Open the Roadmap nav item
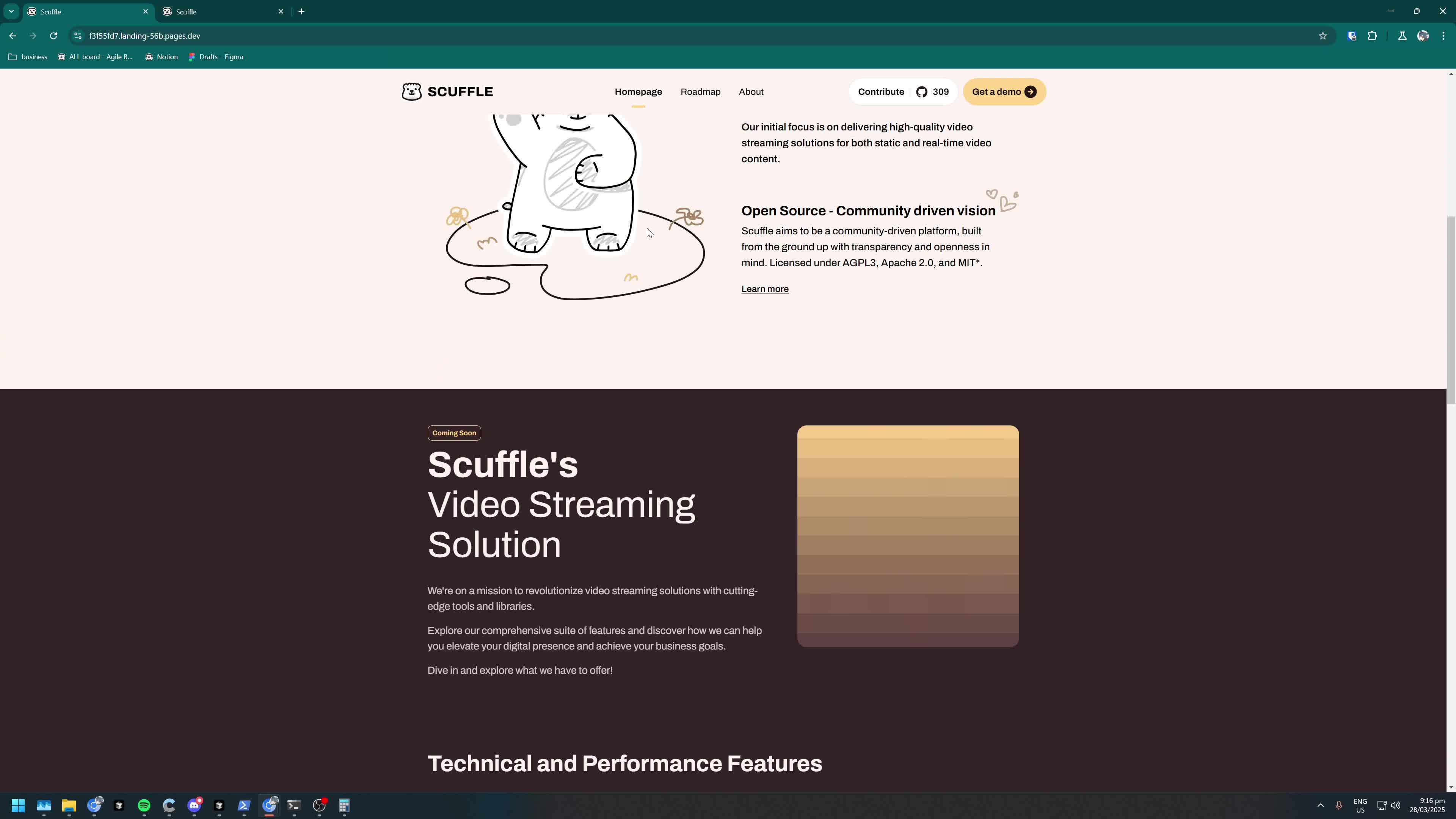The height and width of the screenshot is (819, 1456). pos(700,92)
